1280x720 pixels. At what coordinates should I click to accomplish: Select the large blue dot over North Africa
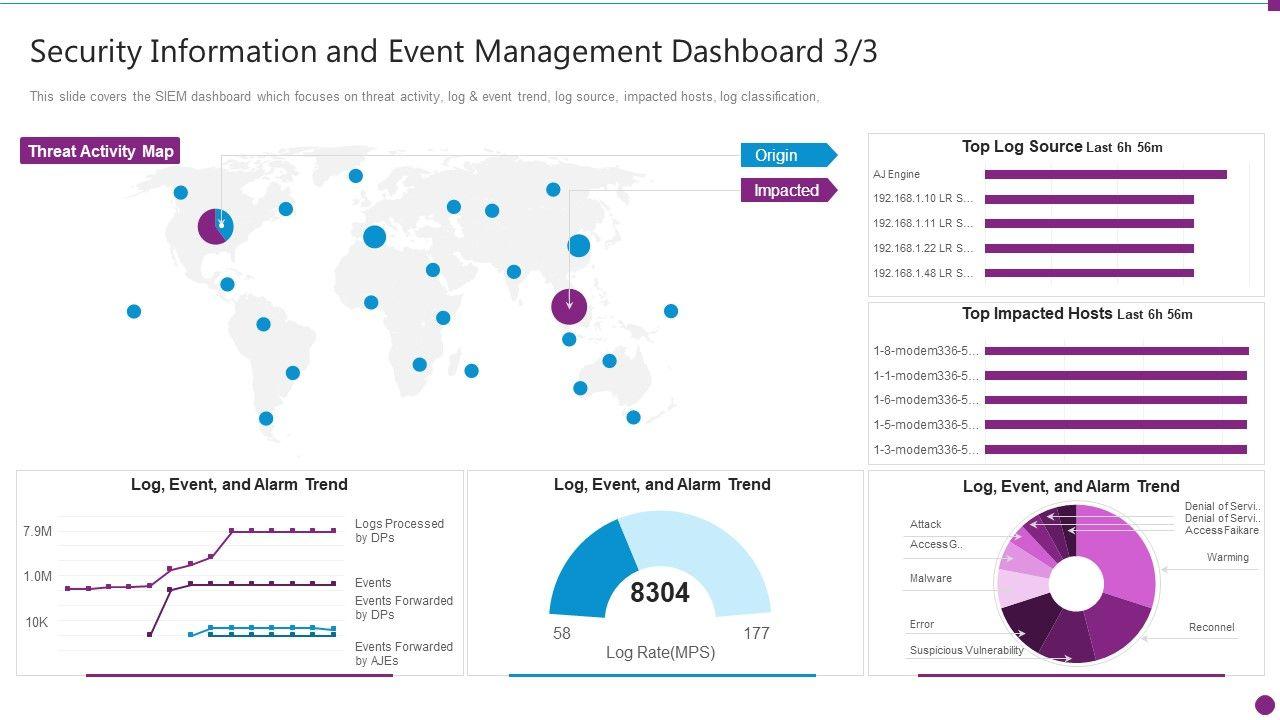tap(375, 237)
